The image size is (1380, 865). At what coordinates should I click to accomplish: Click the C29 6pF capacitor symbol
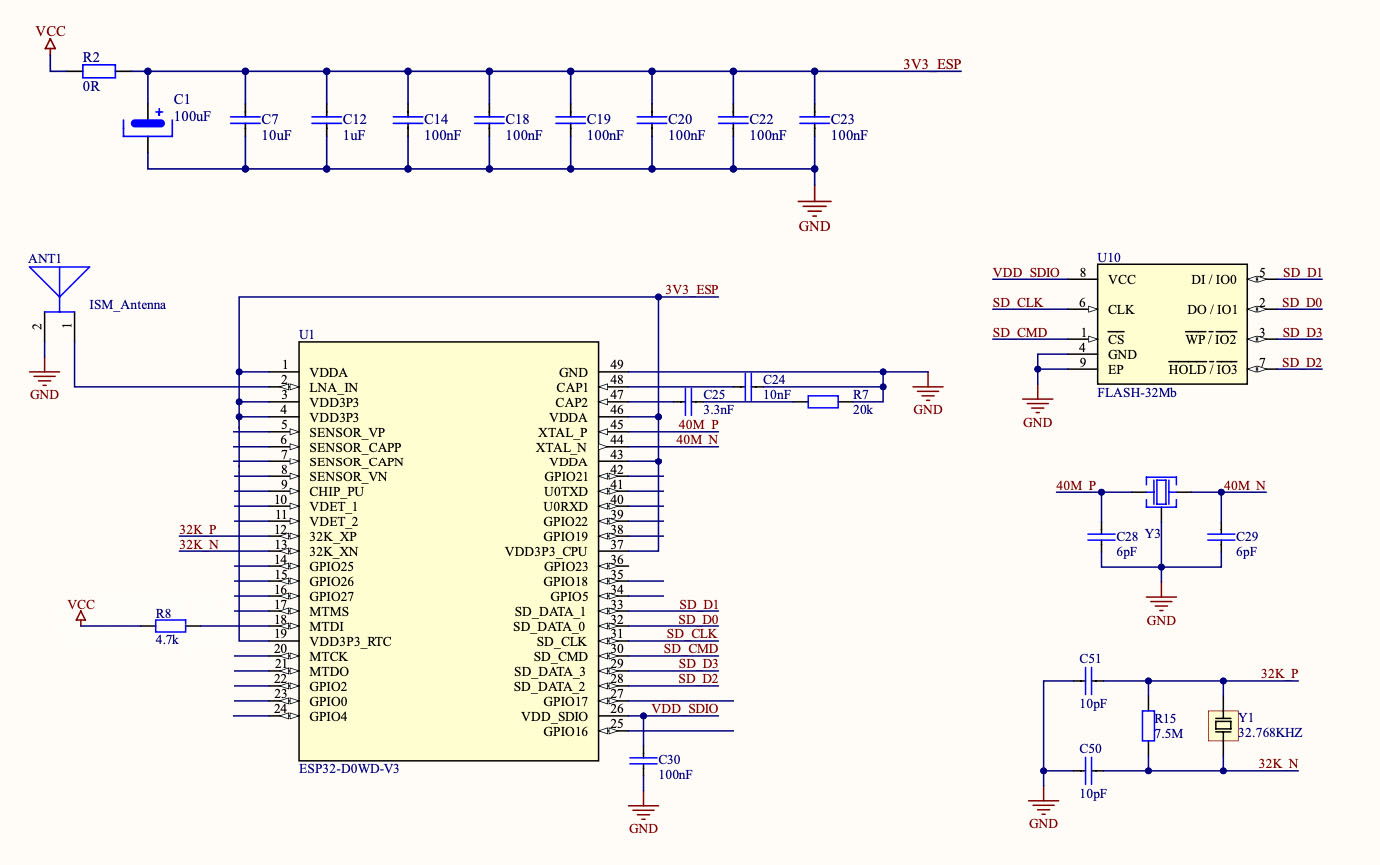(x=1220, y=537)
